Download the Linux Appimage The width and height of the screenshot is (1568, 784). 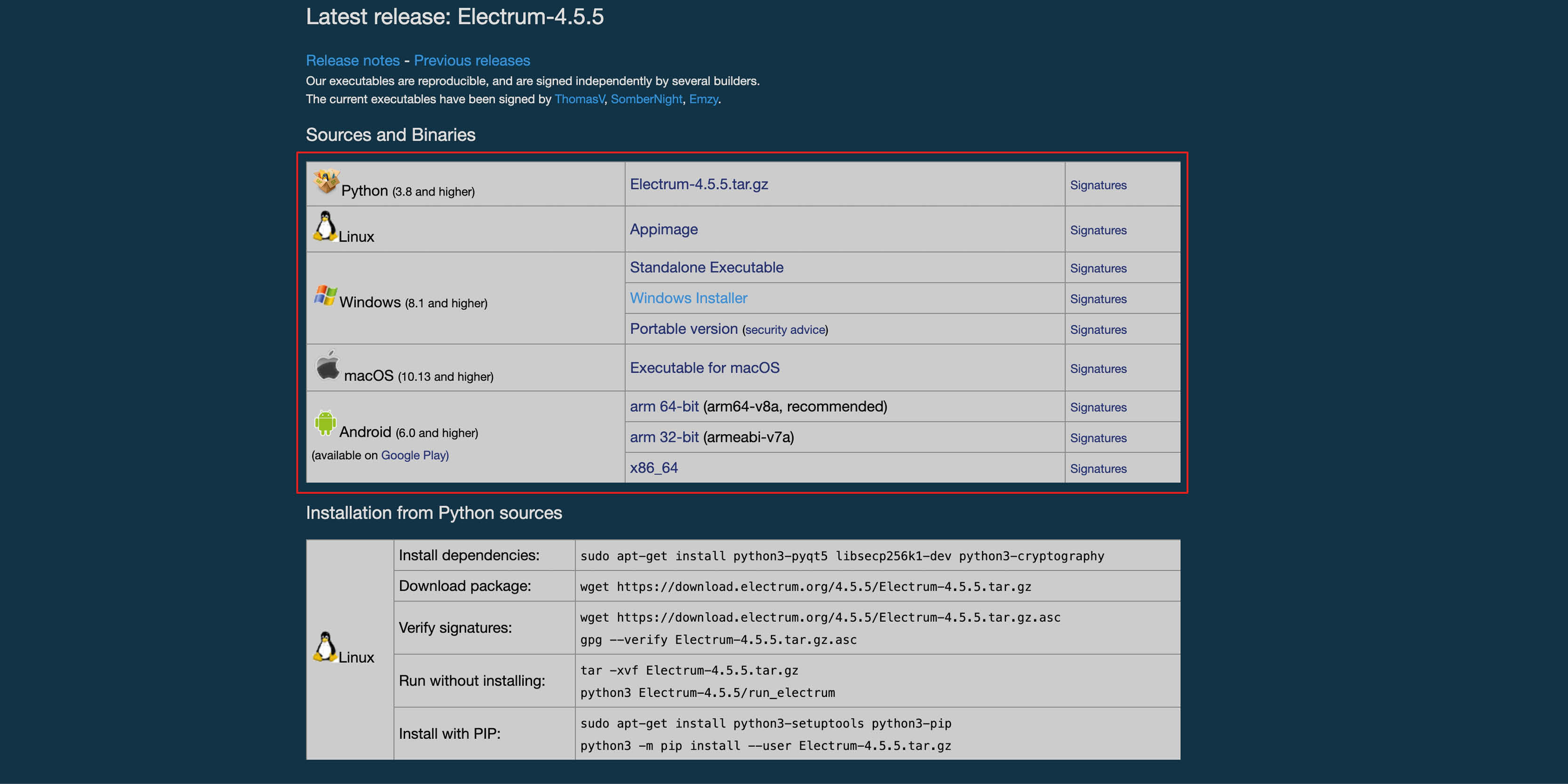663,230
